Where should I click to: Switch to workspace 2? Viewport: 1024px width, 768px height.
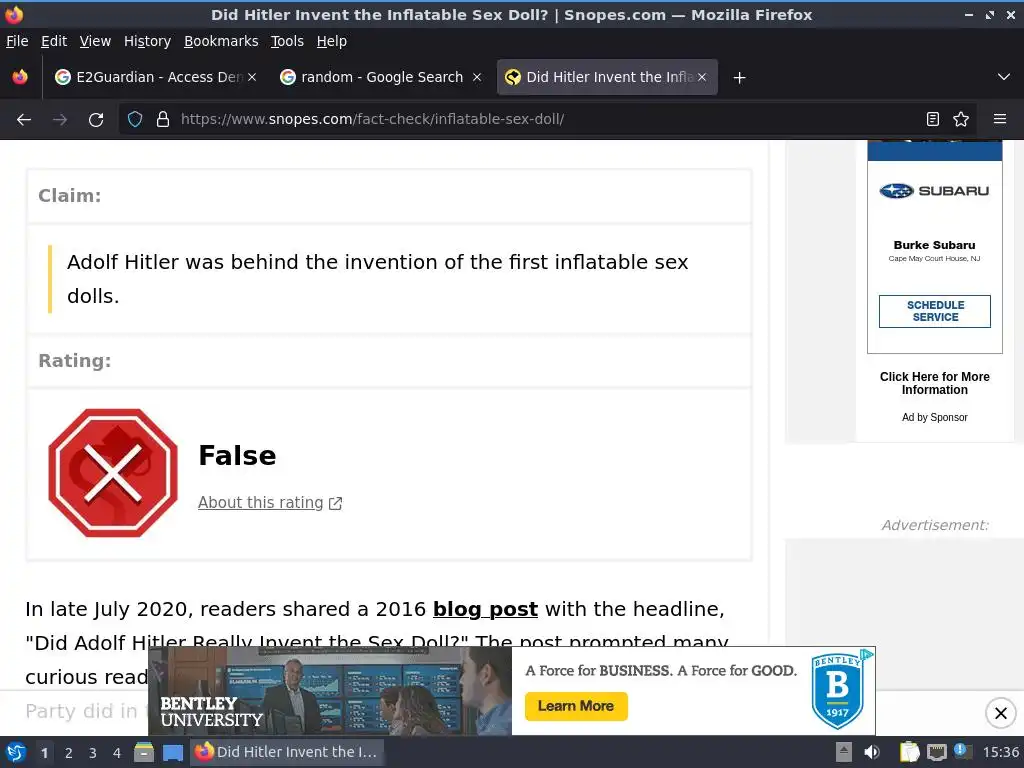coord(69,753)
